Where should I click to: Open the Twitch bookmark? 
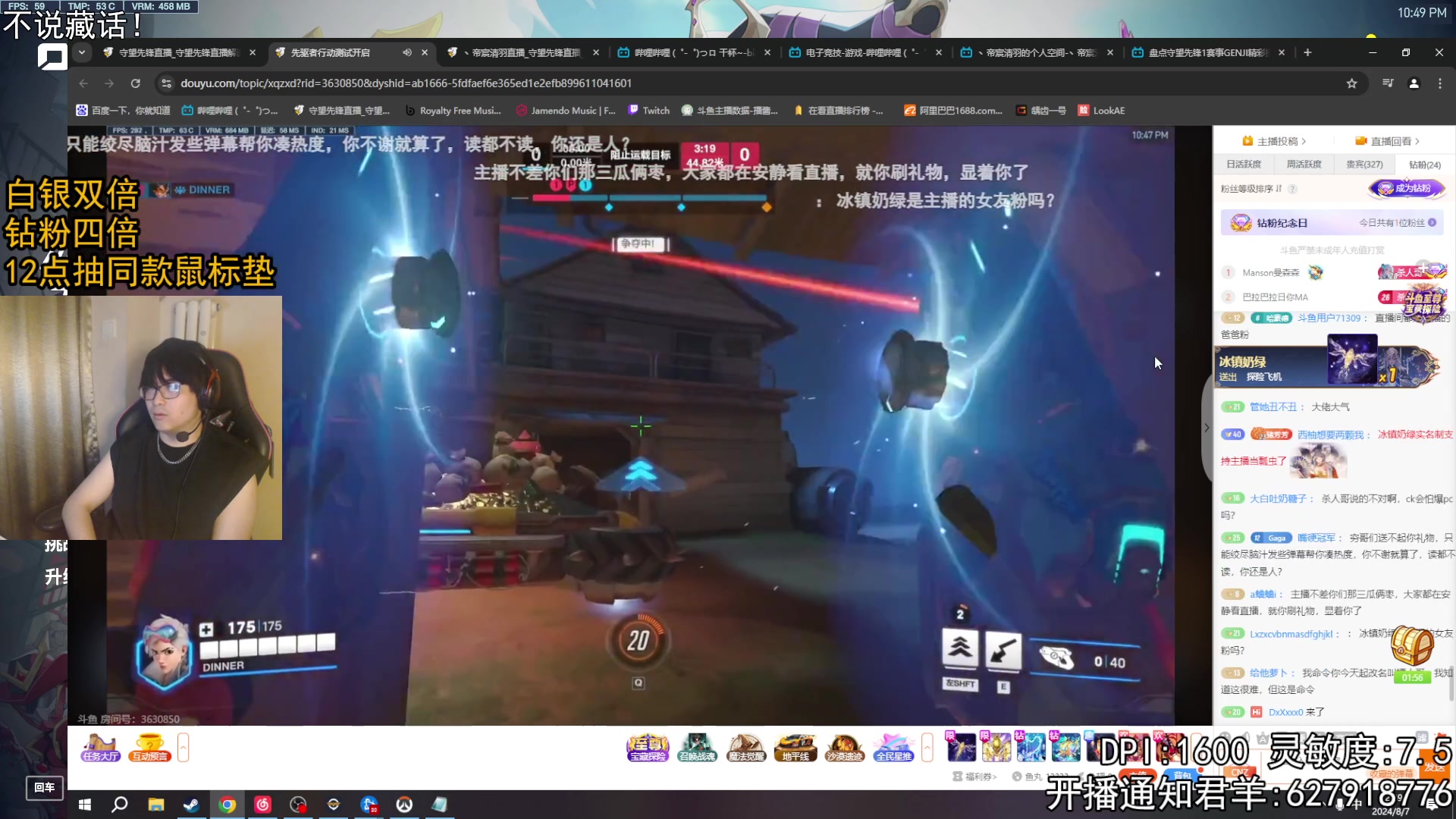coord(649,111)
